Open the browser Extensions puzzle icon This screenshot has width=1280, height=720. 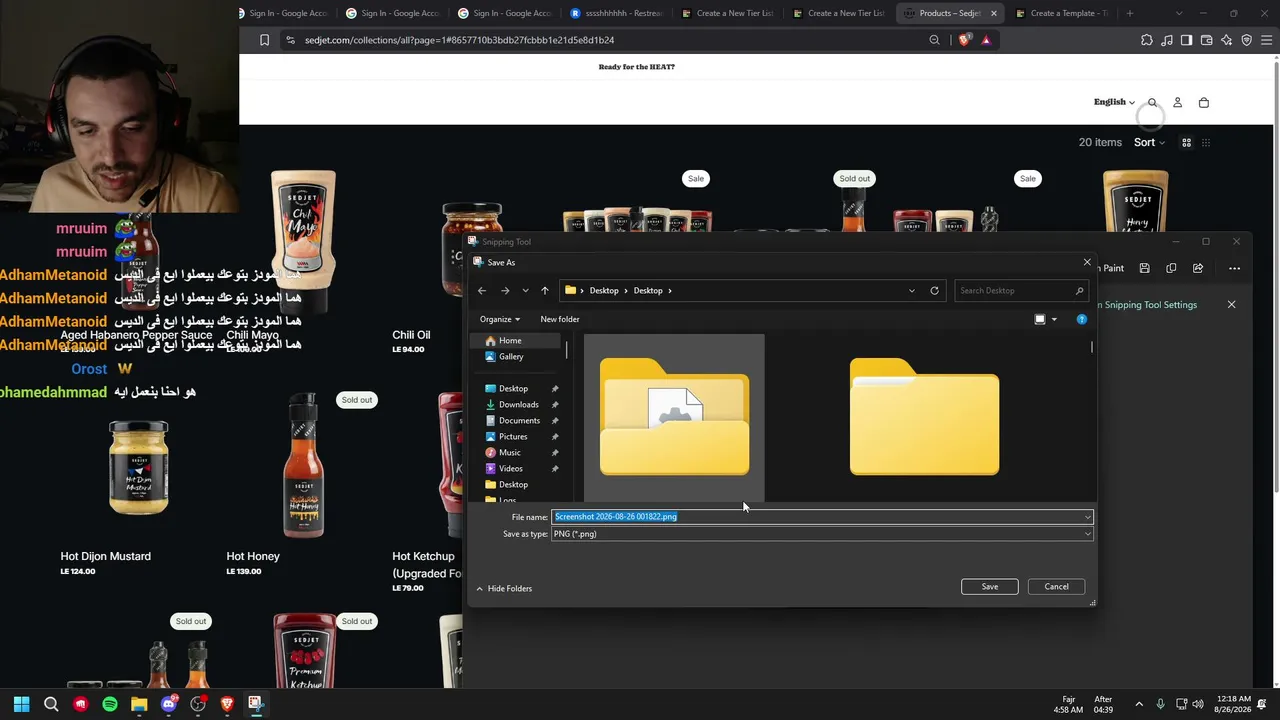click(x=1146, y=40)
